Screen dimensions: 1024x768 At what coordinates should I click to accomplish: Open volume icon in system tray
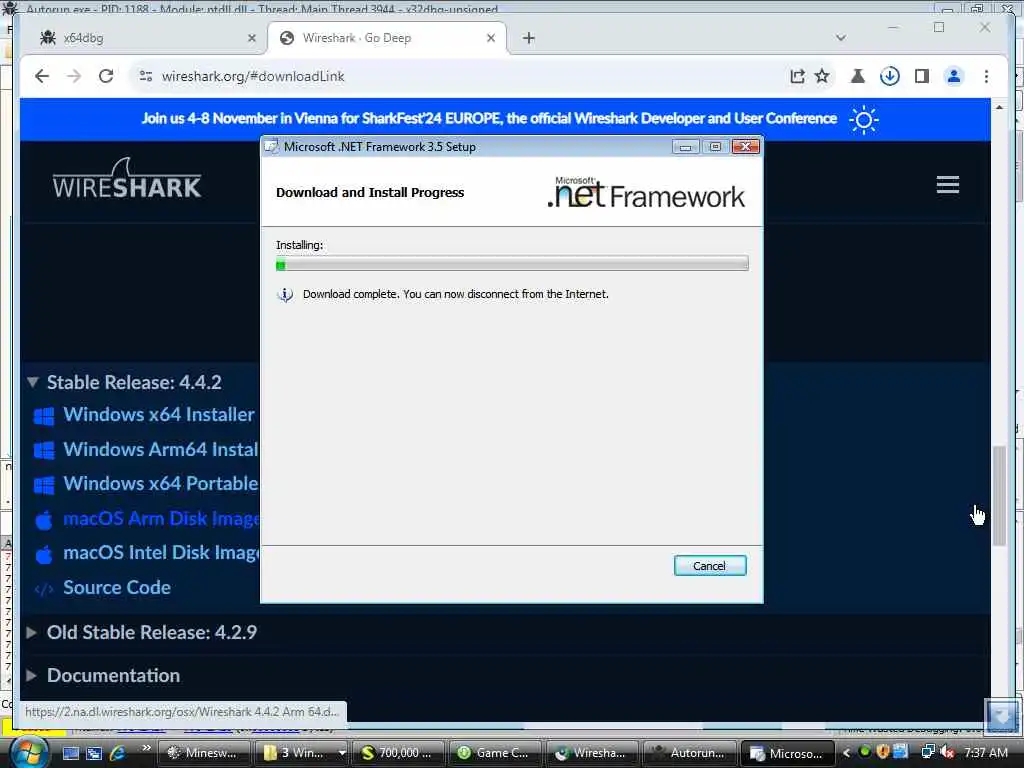[x=947, y=753]
